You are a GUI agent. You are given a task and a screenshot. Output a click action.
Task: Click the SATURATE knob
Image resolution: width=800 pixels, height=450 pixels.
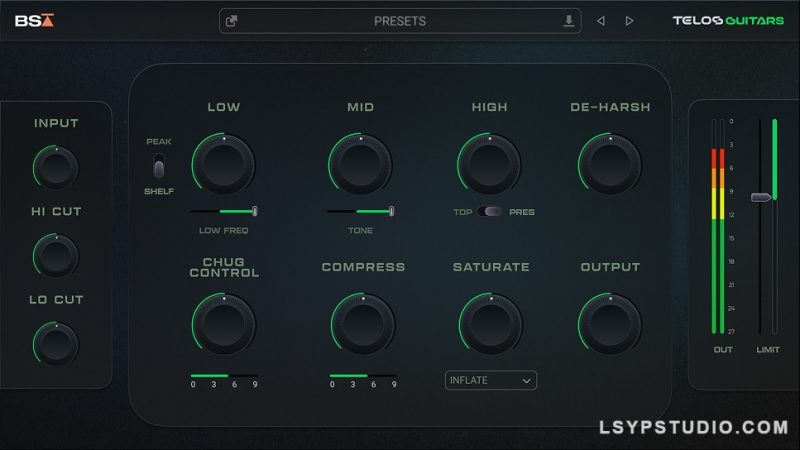point(491,324)
